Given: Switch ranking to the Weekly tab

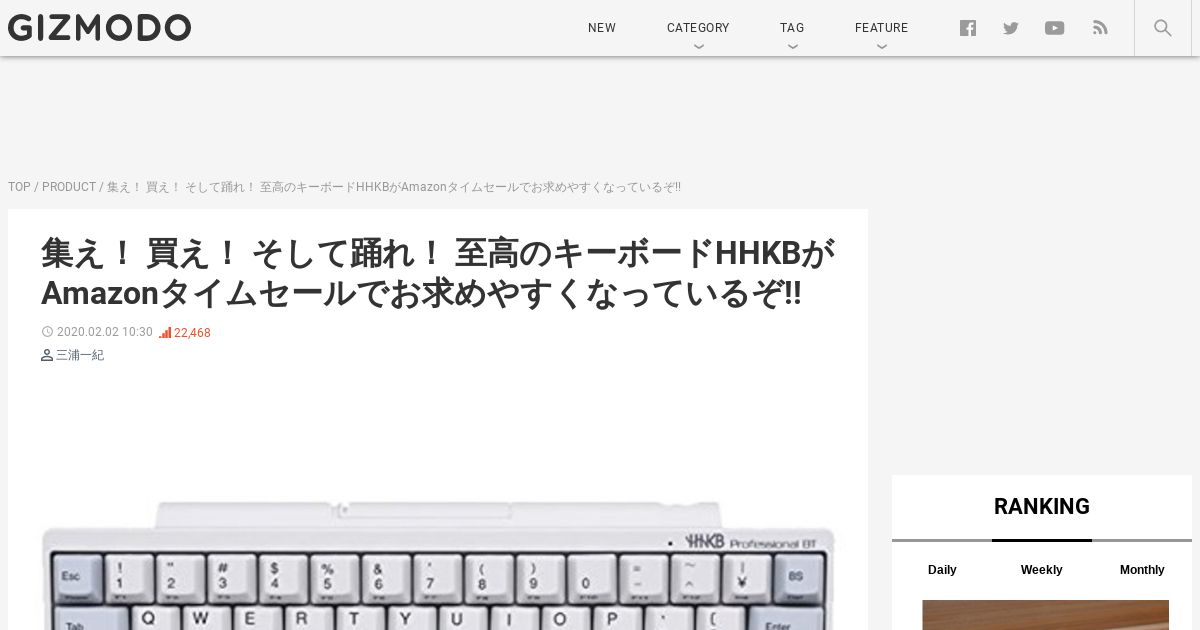Looking at the screenshot, I should point(1041,570).
